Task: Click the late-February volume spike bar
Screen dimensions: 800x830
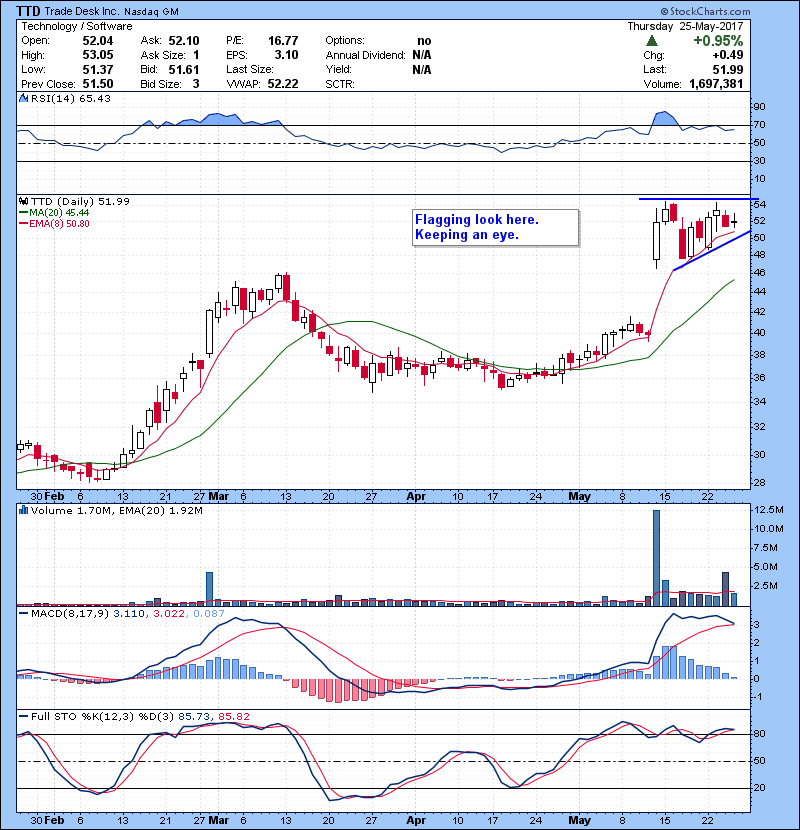Action: 209,589
